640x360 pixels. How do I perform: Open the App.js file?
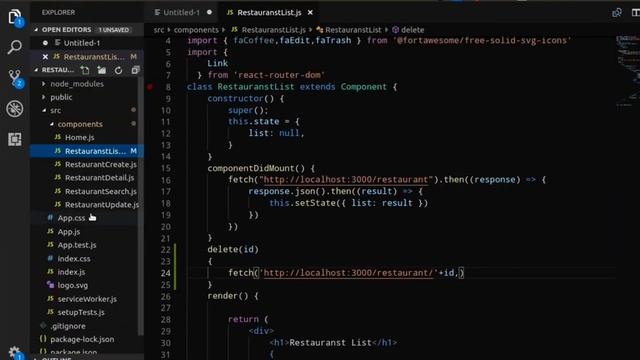pos(69,232)
